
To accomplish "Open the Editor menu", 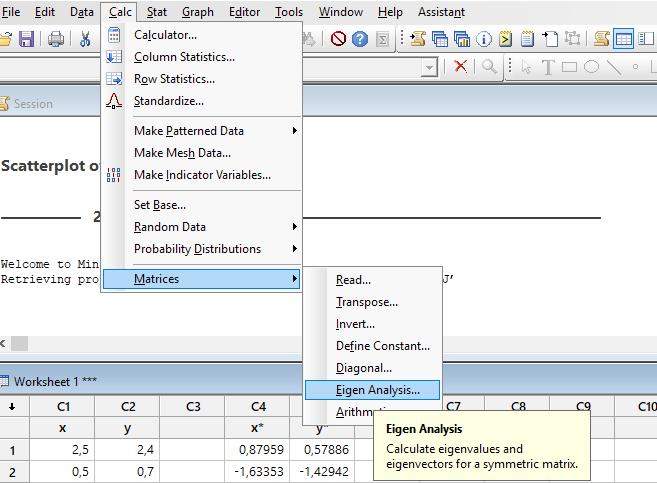I will pyautogui.click(x=244, y=12).
